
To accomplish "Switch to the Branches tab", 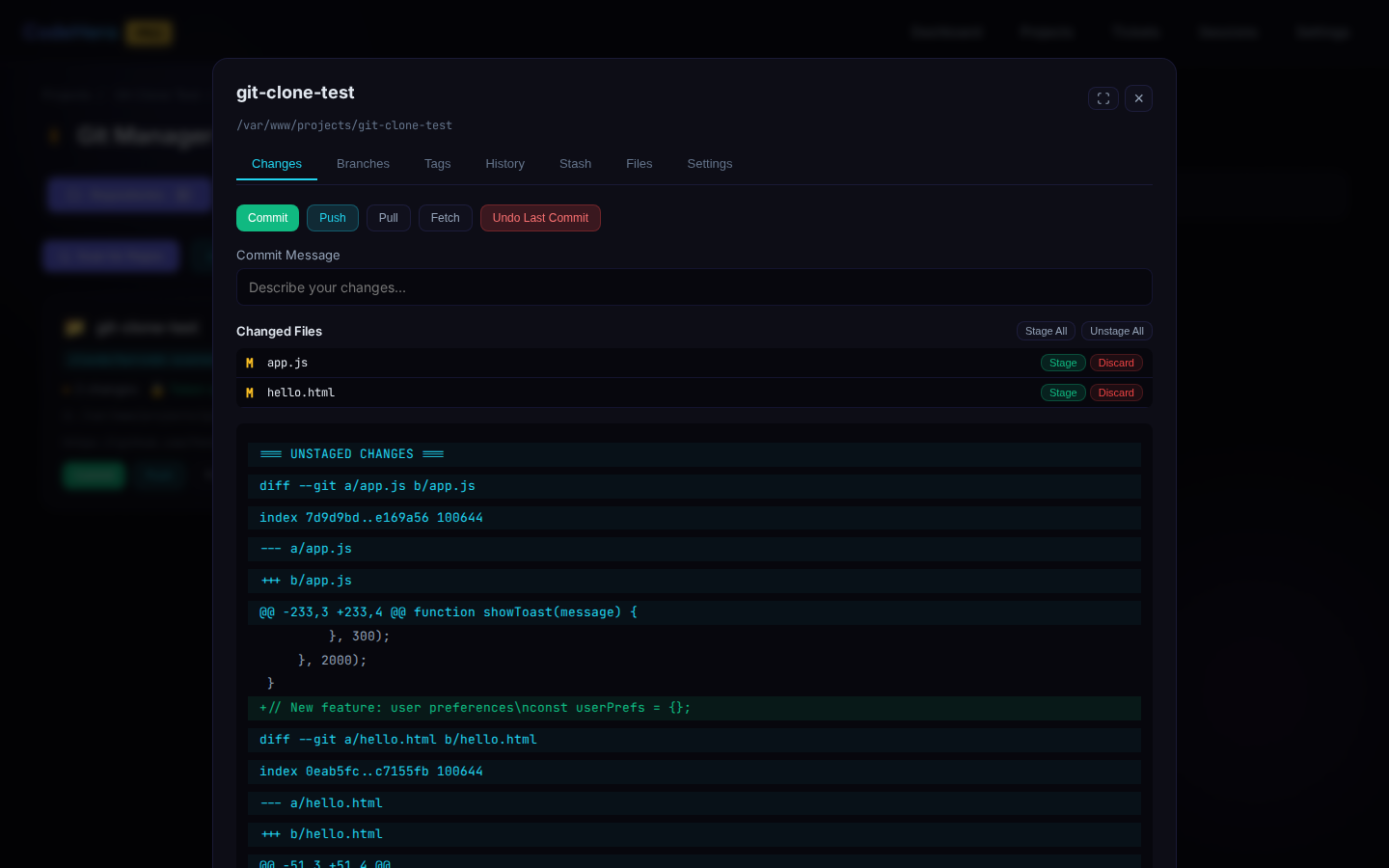I will tap(363, 164).
